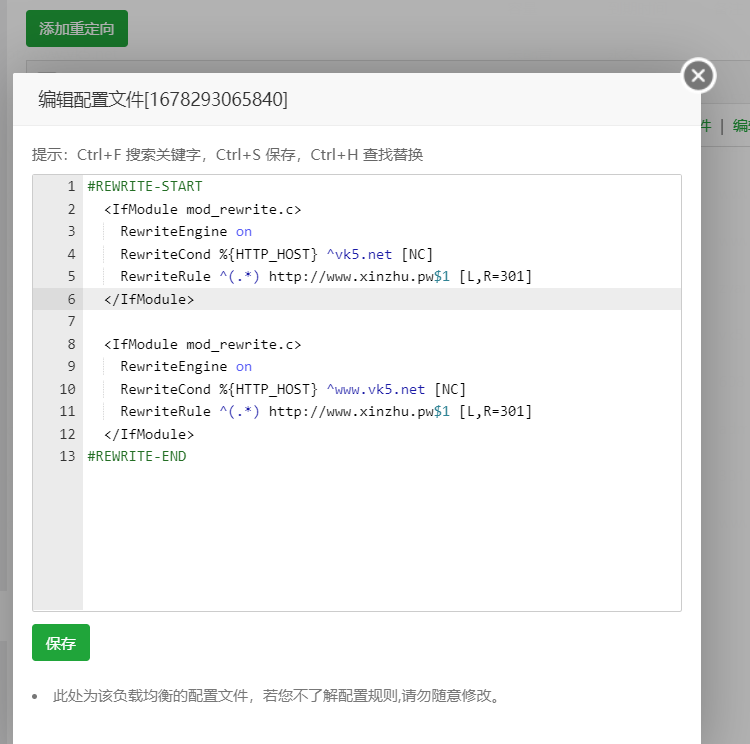Close the config file editor dialog
The width and height of the screenshot is (750, 744).
698,76
